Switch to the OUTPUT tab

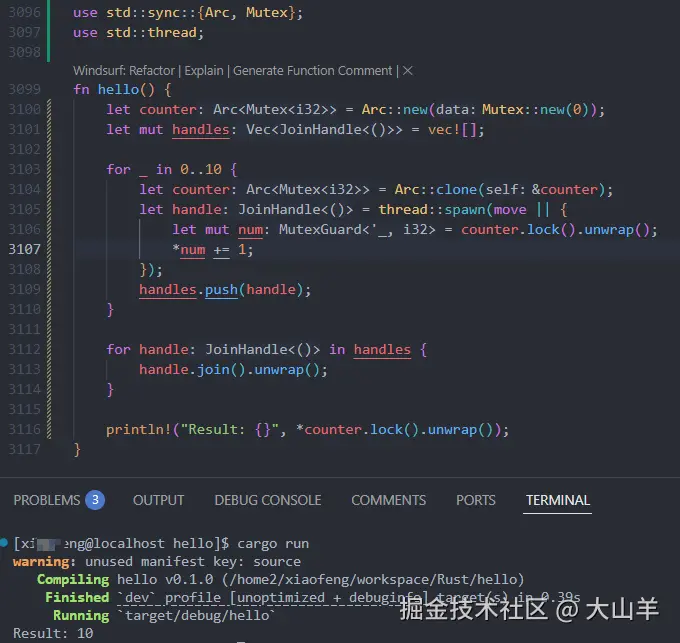pos(158,500)
